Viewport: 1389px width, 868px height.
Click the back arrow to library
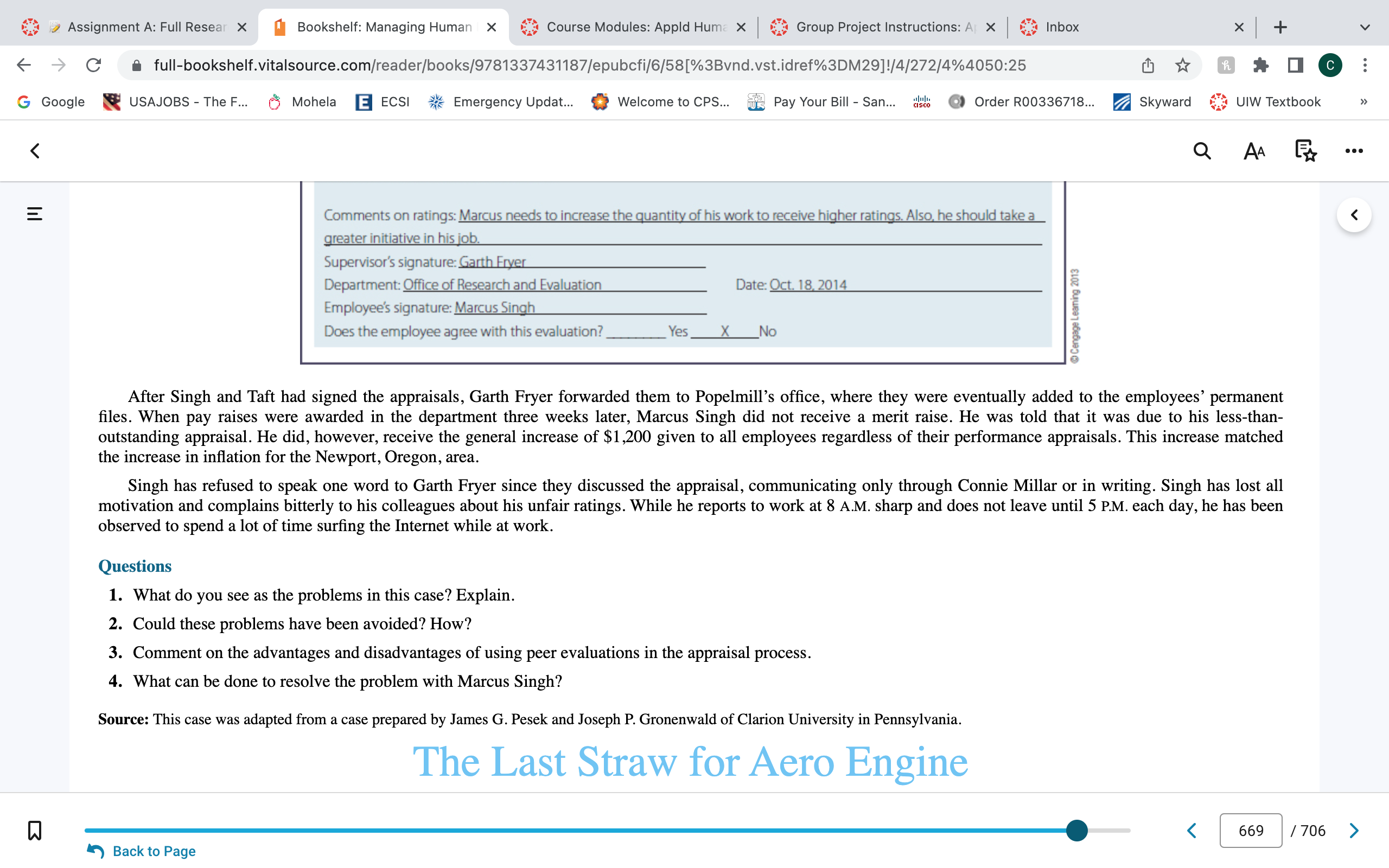(35, 151)
